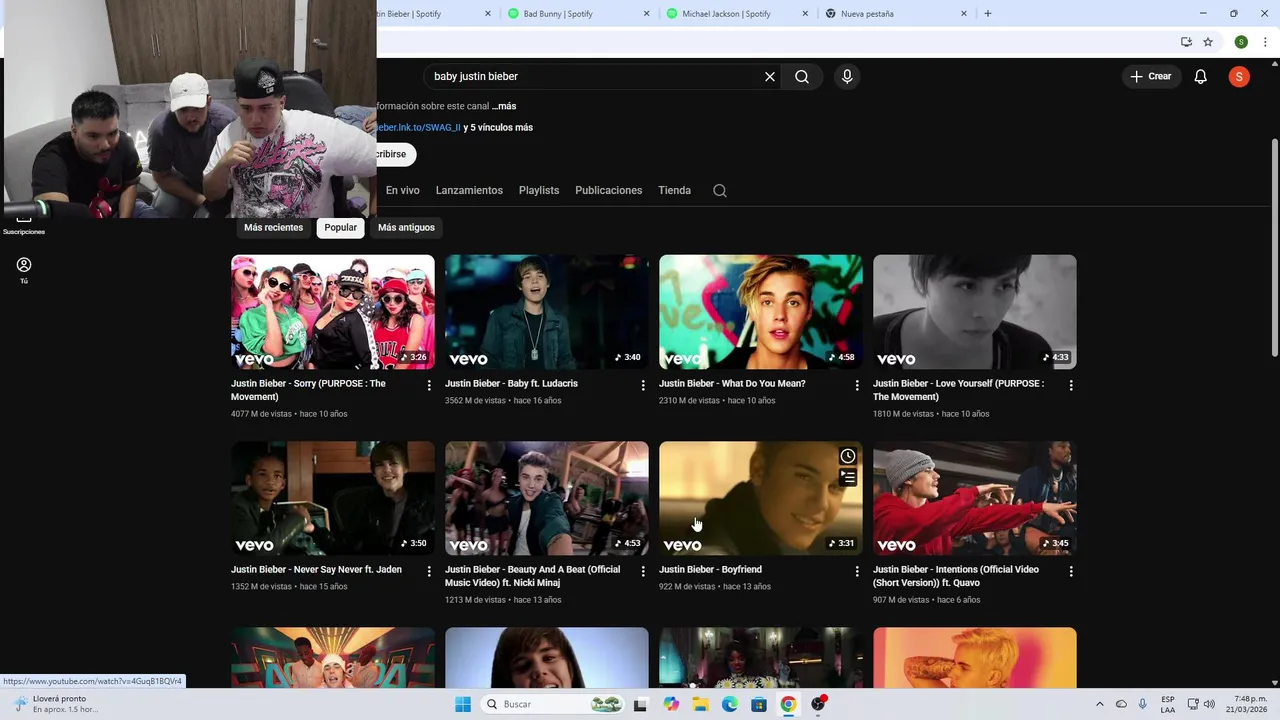Open the Tú sidebar item
The height and width of the screenshot is (720, 1280).
point(24,270)
